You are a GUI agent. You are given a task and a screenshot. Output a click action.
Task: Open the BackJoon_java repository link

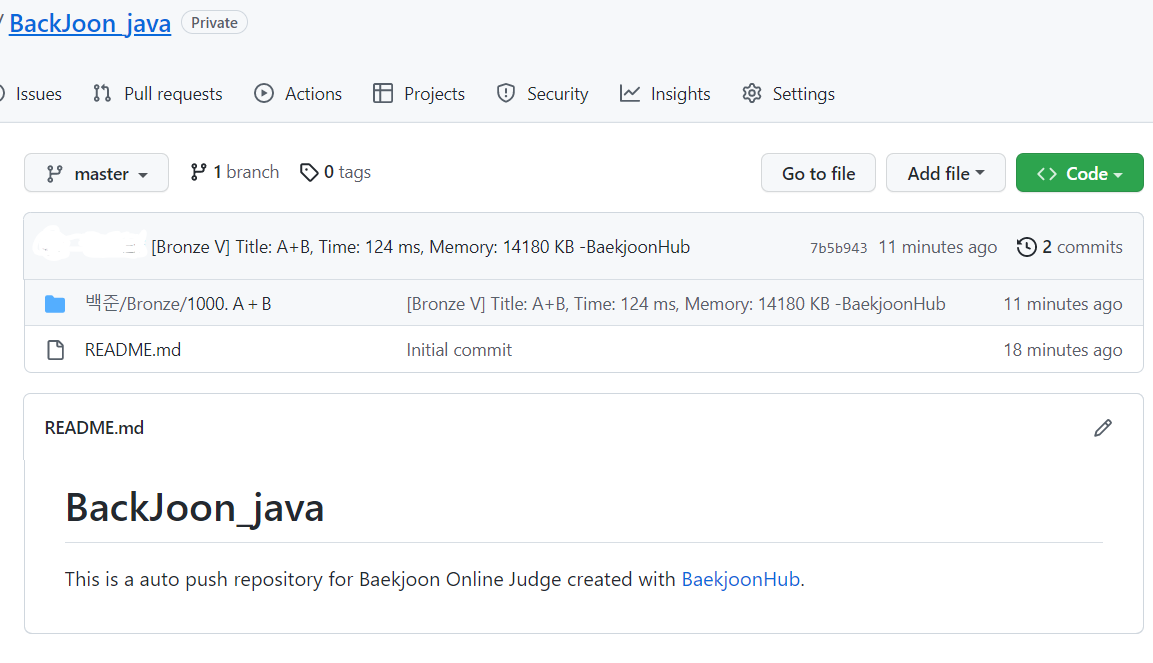click(x=90, y=23)
